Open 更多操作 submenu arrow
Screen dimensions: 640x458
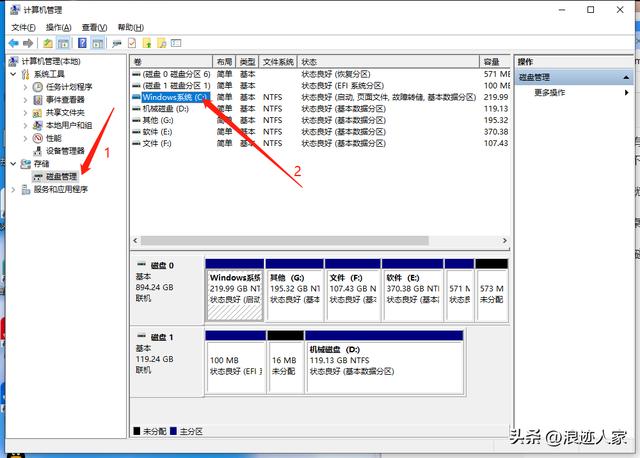pyautogui.click(x=627, y=93)
